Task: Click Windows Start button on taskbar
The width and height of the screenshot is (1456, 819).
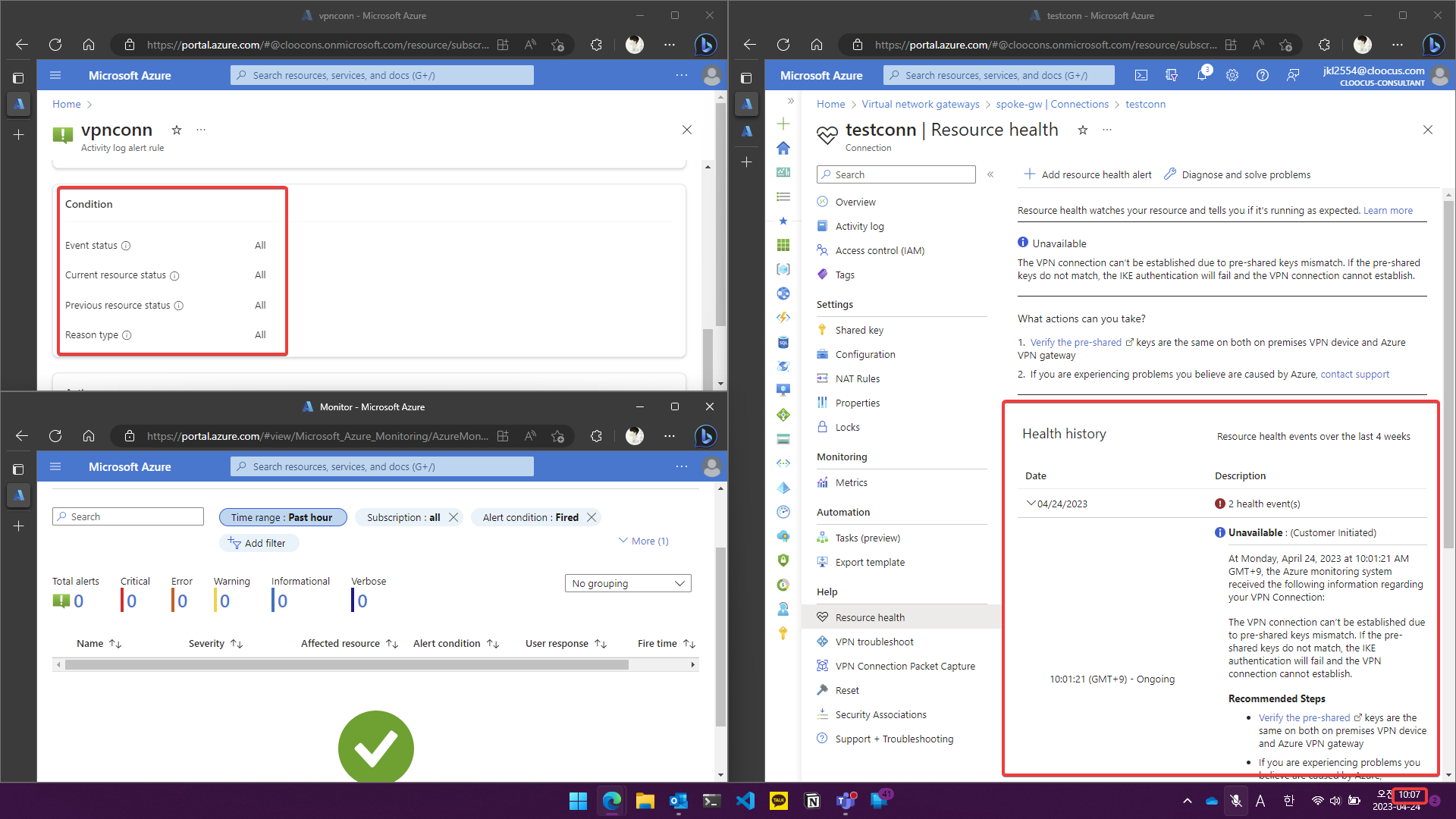Action: click(x=579, y=800)
